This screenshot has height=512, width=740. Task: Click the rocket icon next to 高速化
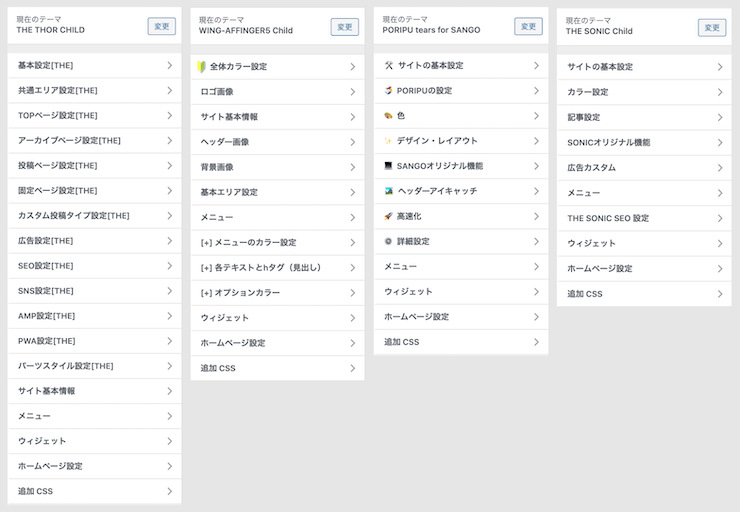point(389,216)
